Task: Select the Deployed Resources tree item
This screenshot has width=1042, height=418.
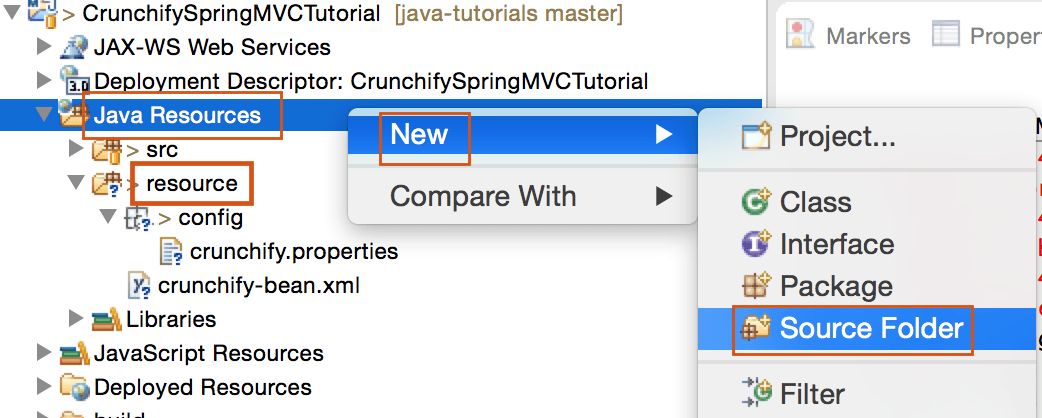Action: click(x=202, y=387)
